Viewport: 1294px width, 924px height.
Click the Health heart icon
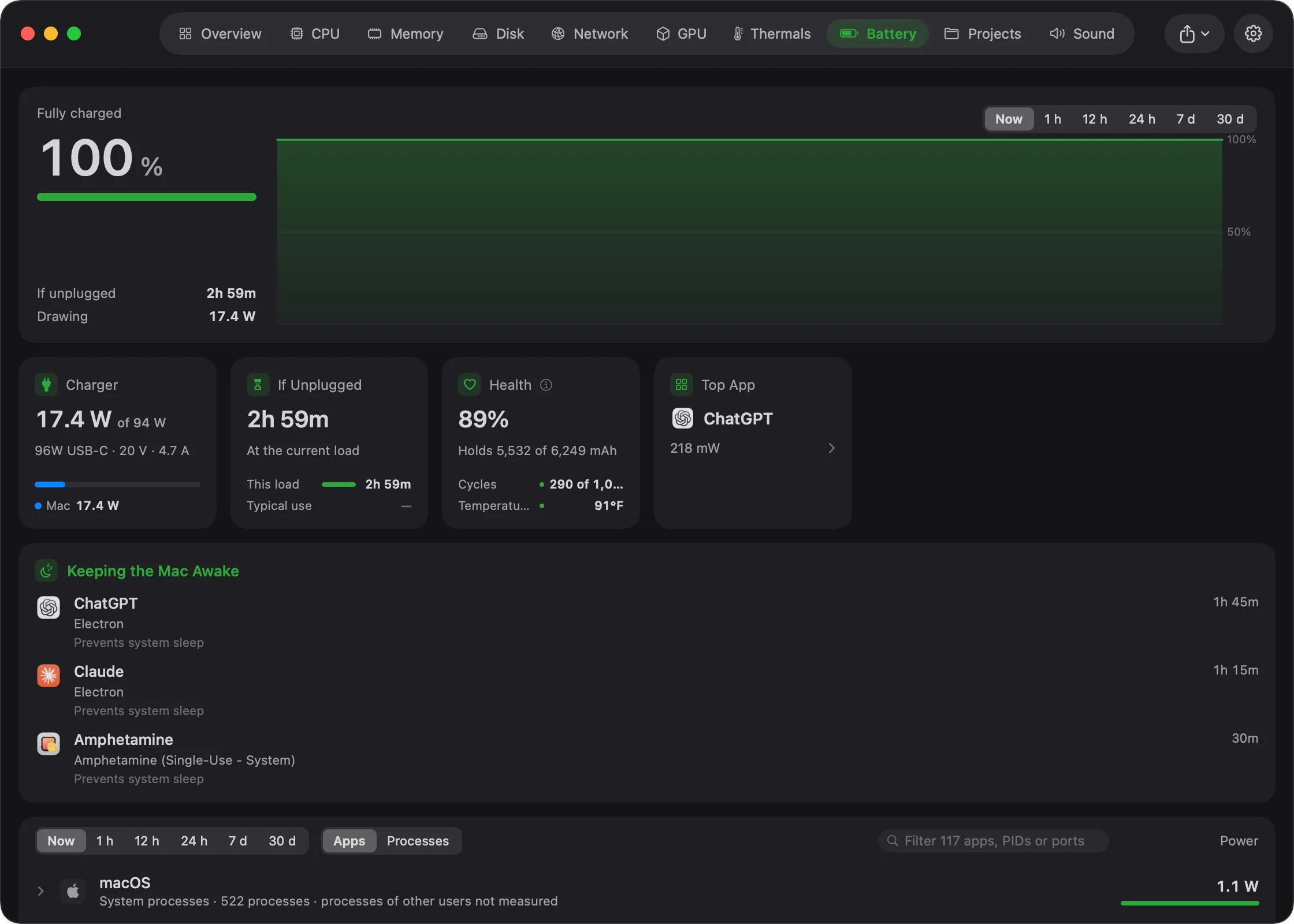(470, 385)
